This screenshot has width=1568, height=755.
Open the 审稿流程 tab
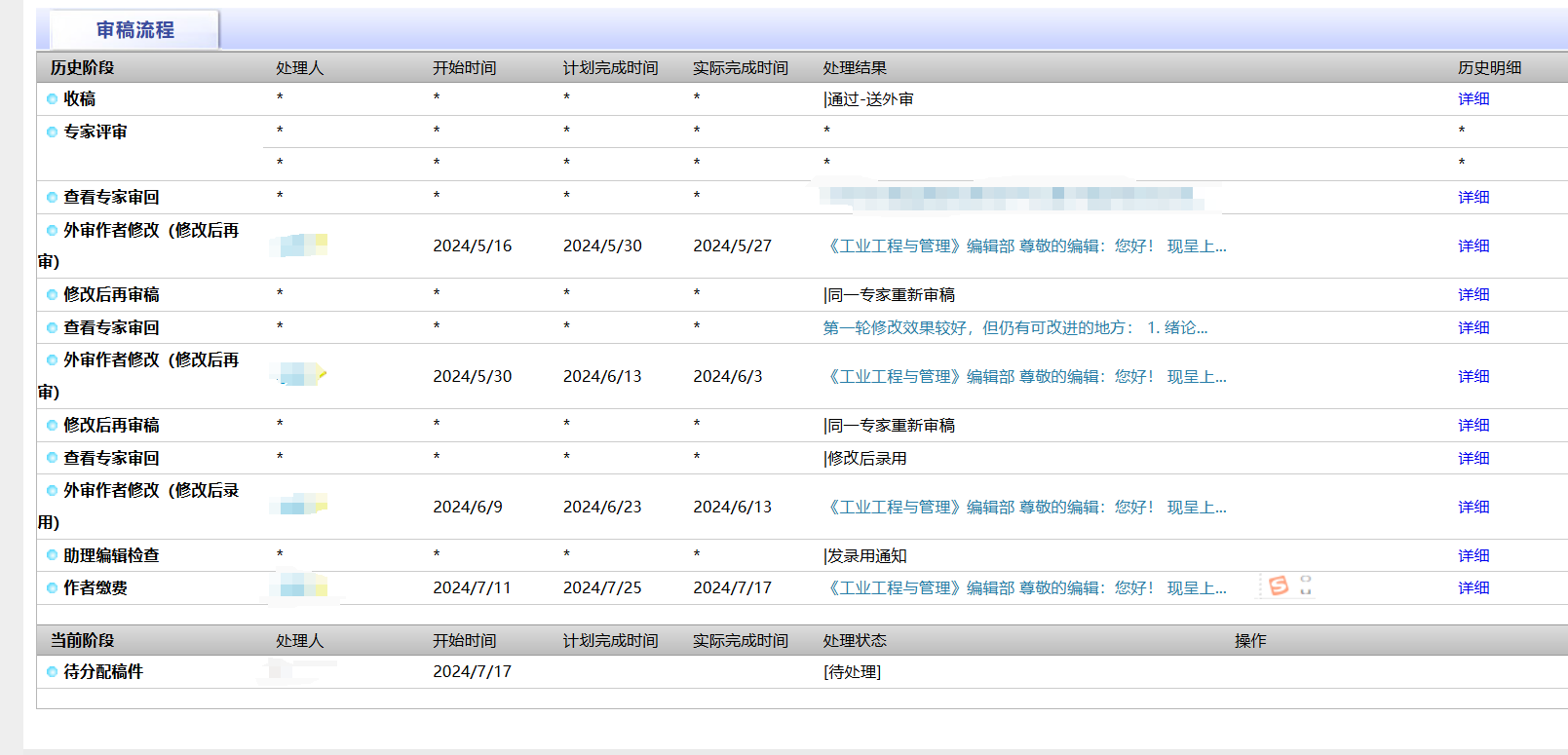tap(134, 30)
